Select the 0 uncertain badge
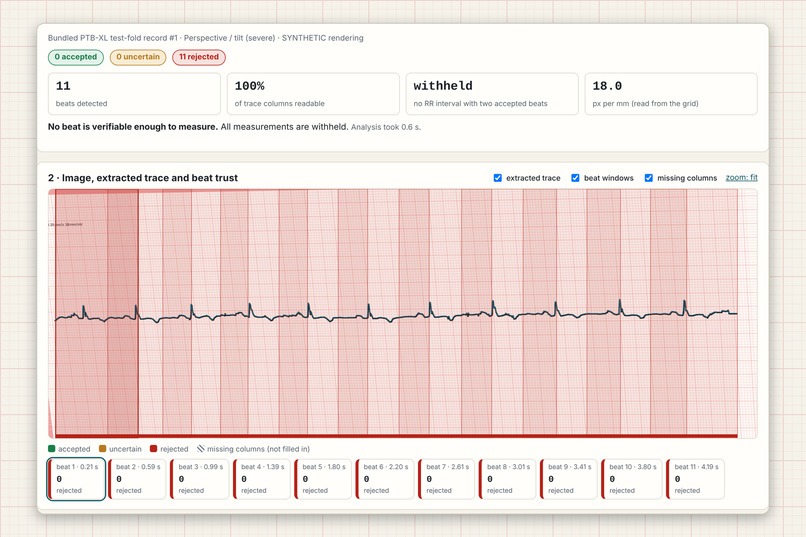Screen dimensions: 806x537 (x=138, y=57)
